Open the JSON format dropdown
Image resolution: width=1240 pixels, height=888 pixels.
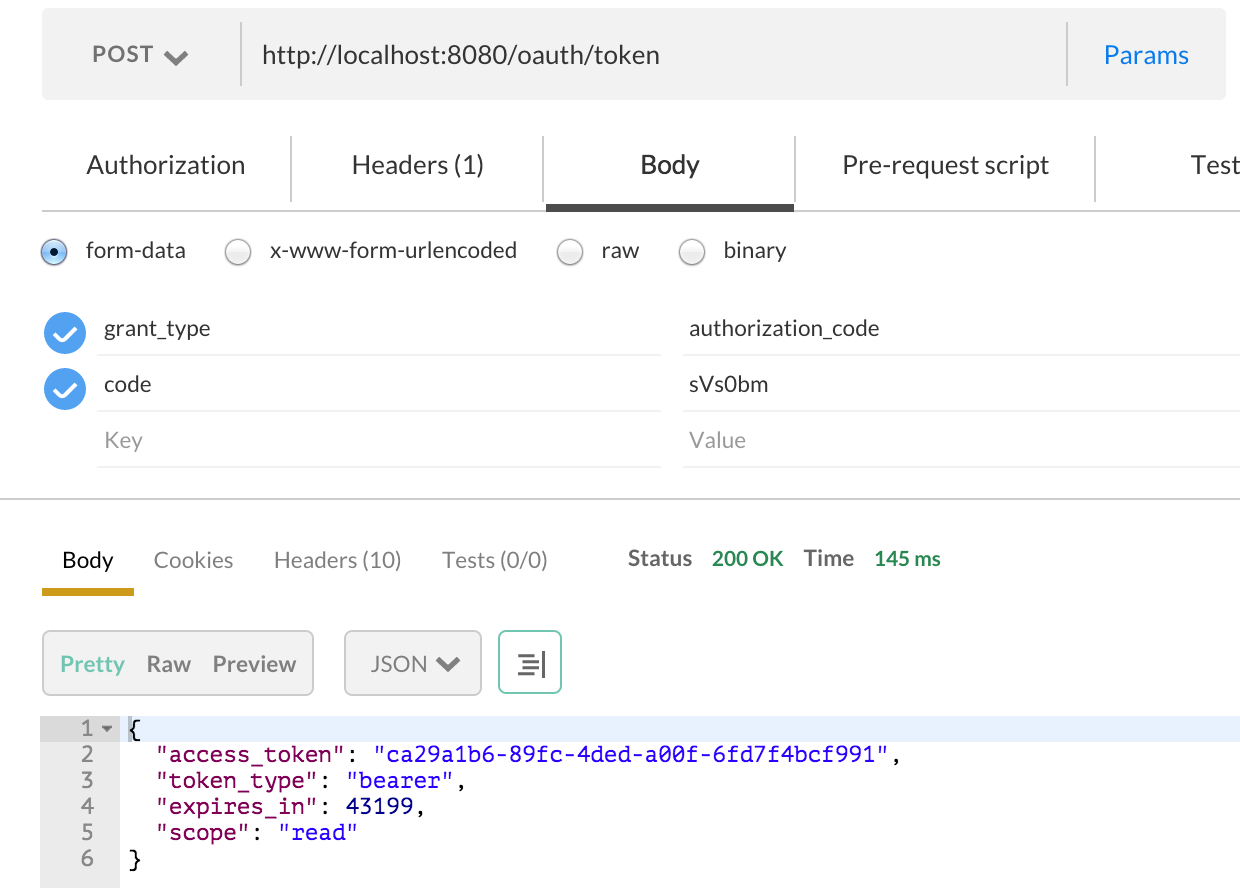pyautogui.click(x=413, y=663)
